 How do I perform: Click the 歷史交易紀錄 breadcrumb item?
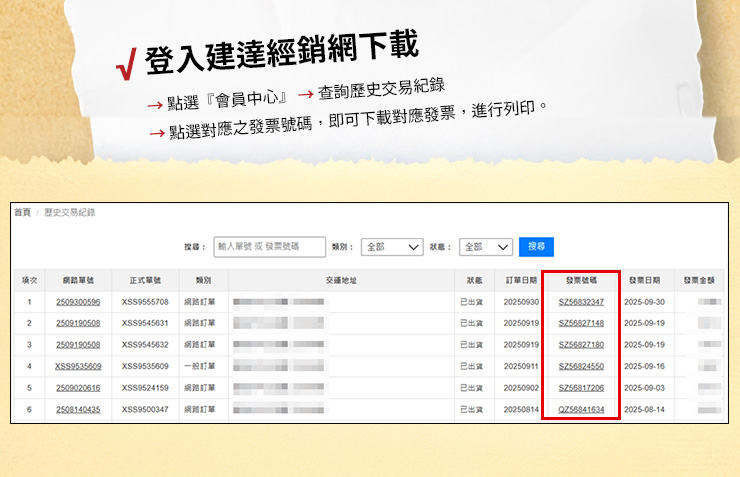[x=62, y=213]
